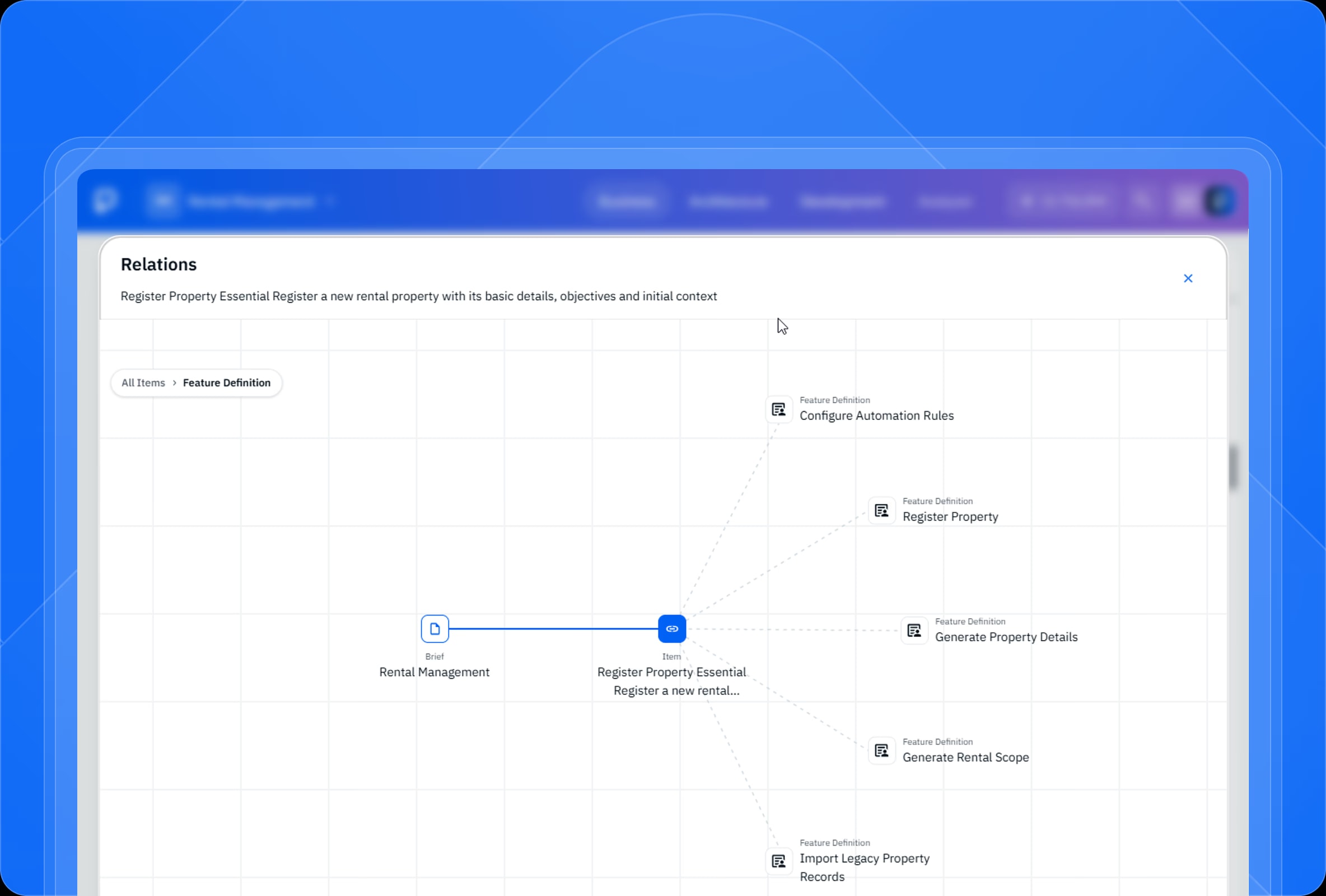
Task: Select the Generate Property Details node icon
Action: click(x=914, y=631)
